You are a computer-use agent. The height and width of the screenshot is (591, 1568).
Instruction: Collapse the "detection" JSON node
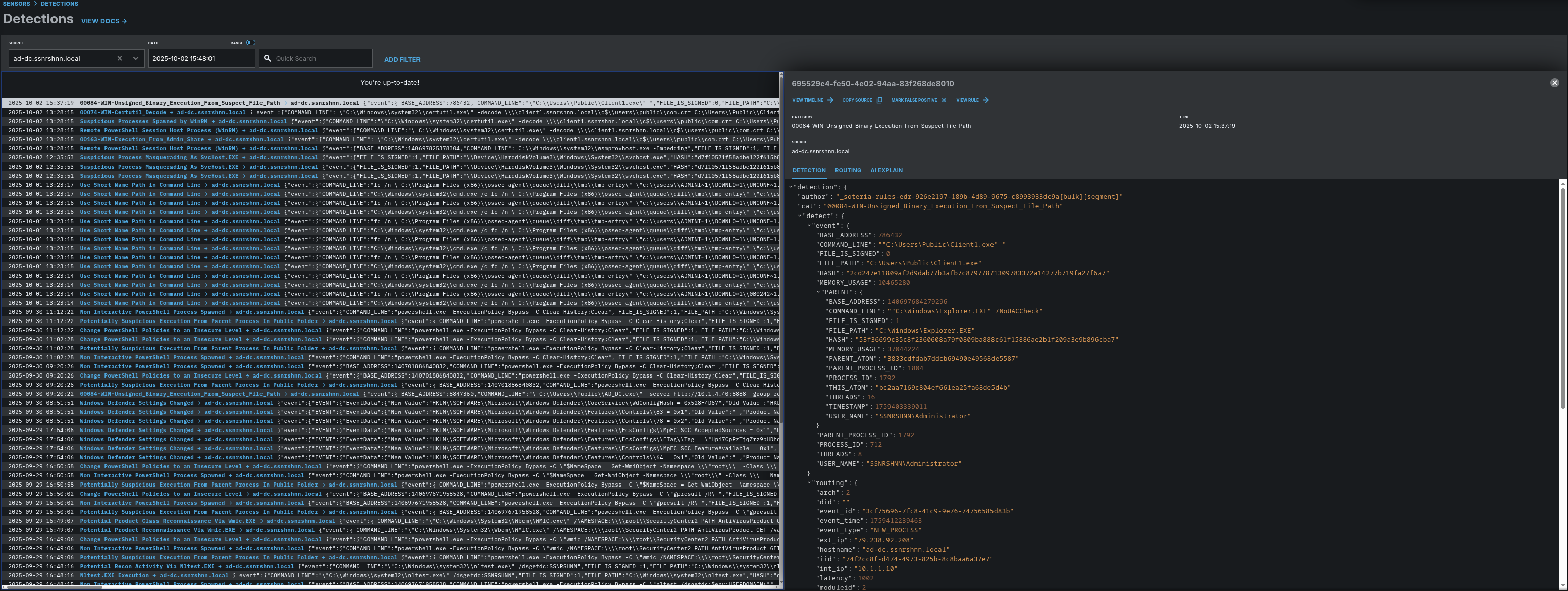(791, 187)
